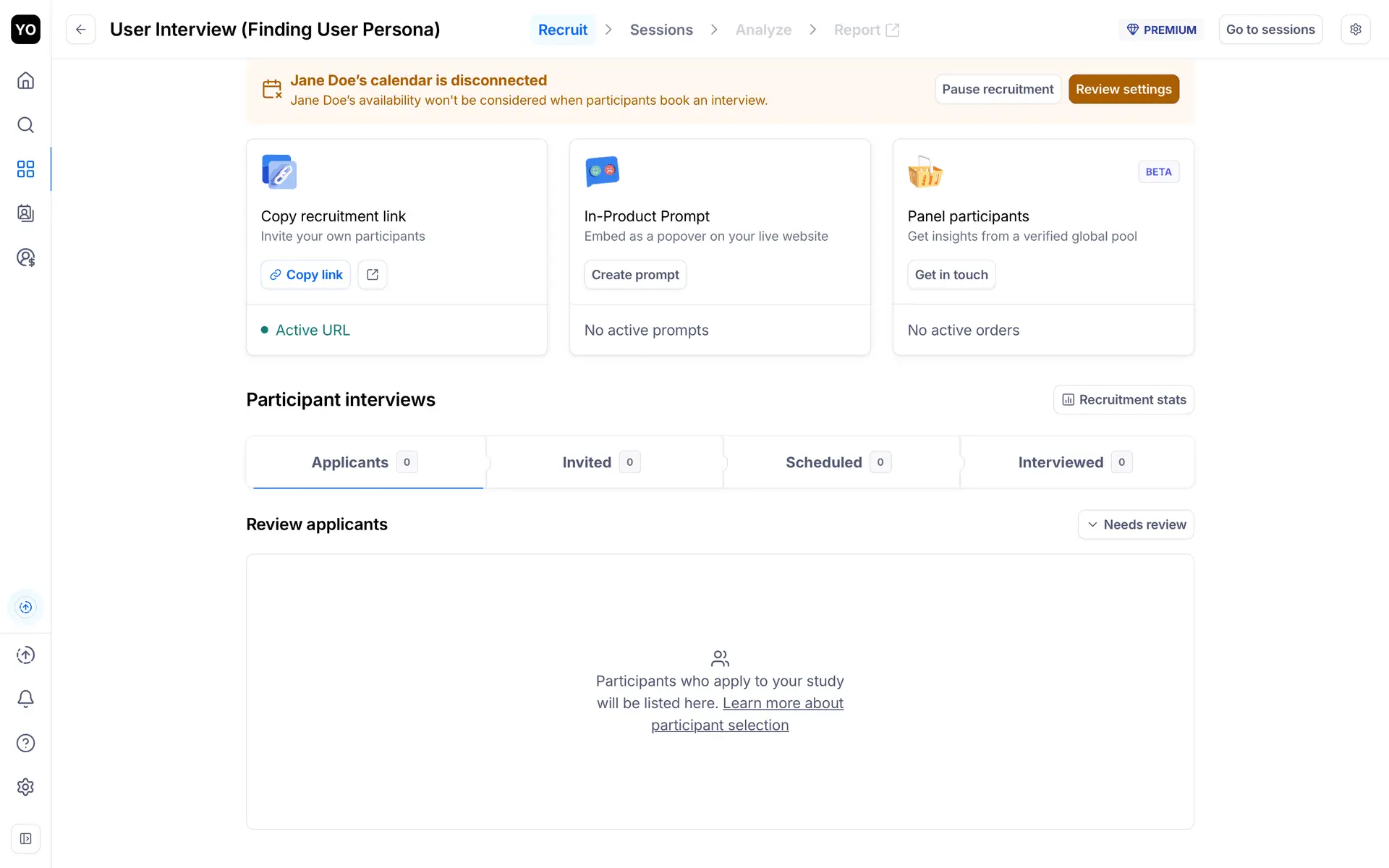Switch to the Scheduled tab
The image size is (1389, 868).
point(838,462)
